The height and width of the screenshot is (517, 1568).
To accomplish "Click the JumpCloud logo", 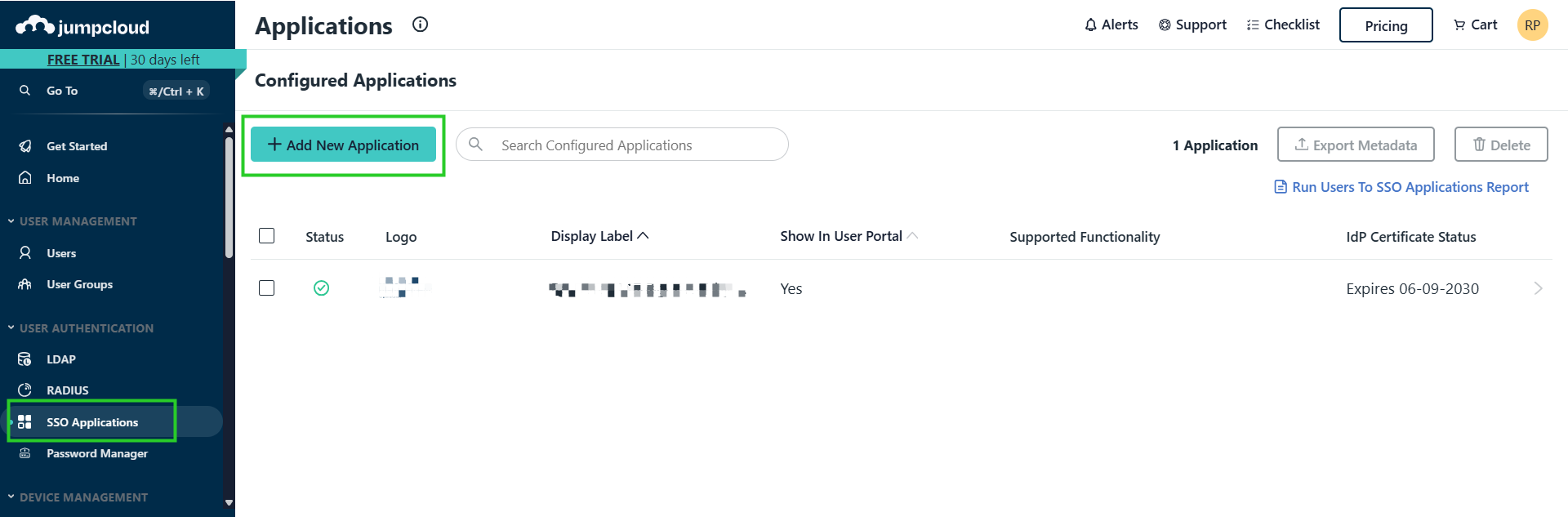I will (82, 26).
